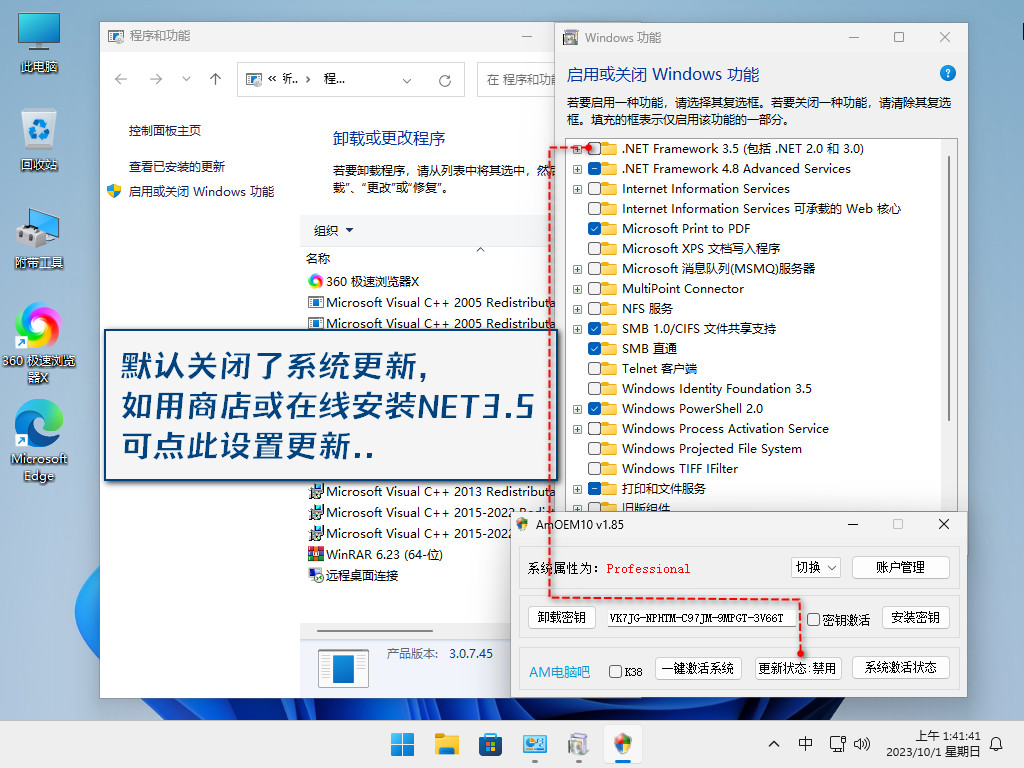Screen dimensions: 1024x768
Task: Toggle Internet Information Services checkbox
Action: [x=594, y=189]
